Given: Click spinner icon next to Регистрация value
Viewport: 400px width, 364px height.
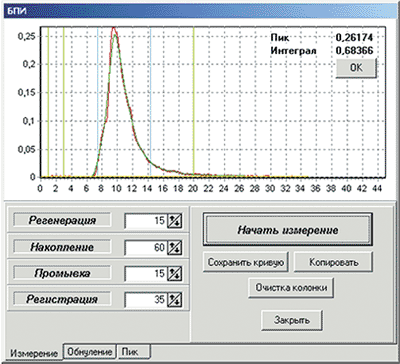Looking at the screenshot, I should (174, 300).
